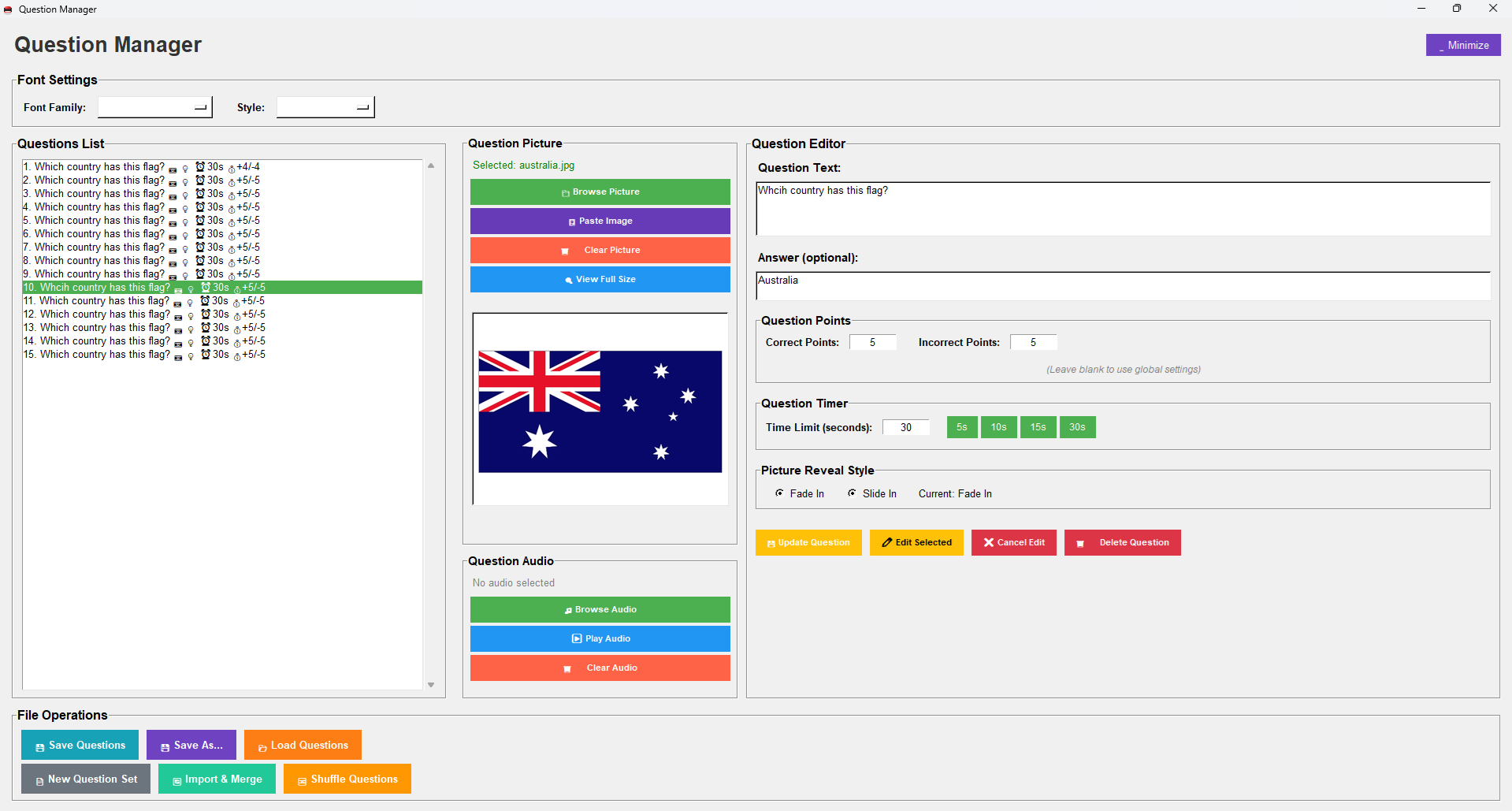Click the Cancel Edit X button
Viewport: 1512px width, 811px height.
coord(1013,543)
